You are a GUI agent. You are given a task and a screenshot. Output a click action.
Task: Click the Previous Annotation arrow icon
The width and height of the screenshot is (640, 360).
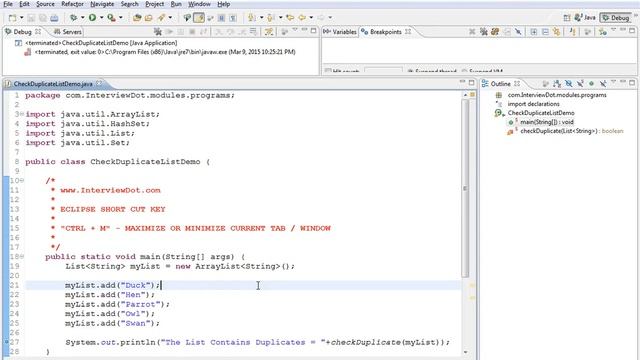(270, 18)
